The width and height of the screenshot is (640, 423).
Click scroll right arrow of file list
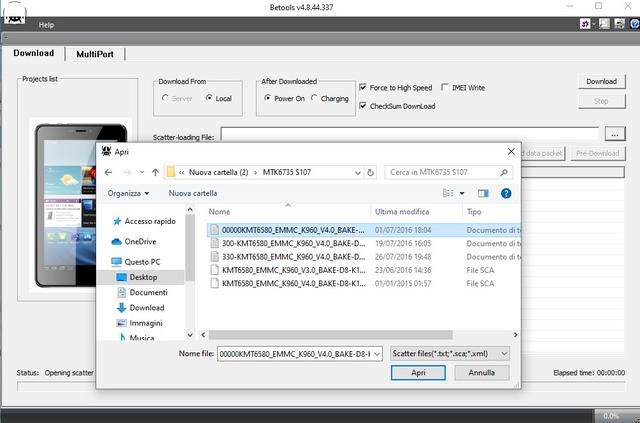[516, 335]
